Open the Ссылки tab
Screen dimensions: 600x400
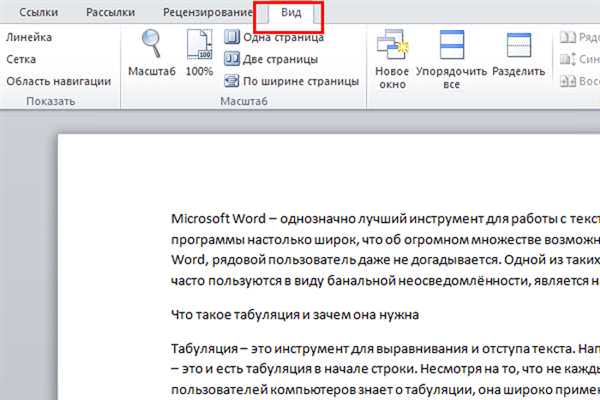[39, 12]
